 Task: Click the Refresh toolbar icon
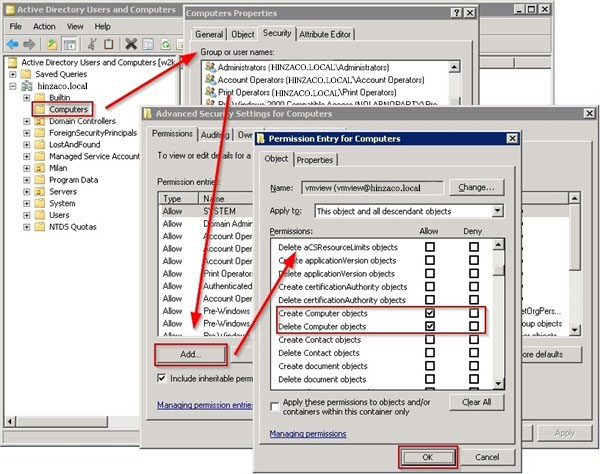pos(163,44)
